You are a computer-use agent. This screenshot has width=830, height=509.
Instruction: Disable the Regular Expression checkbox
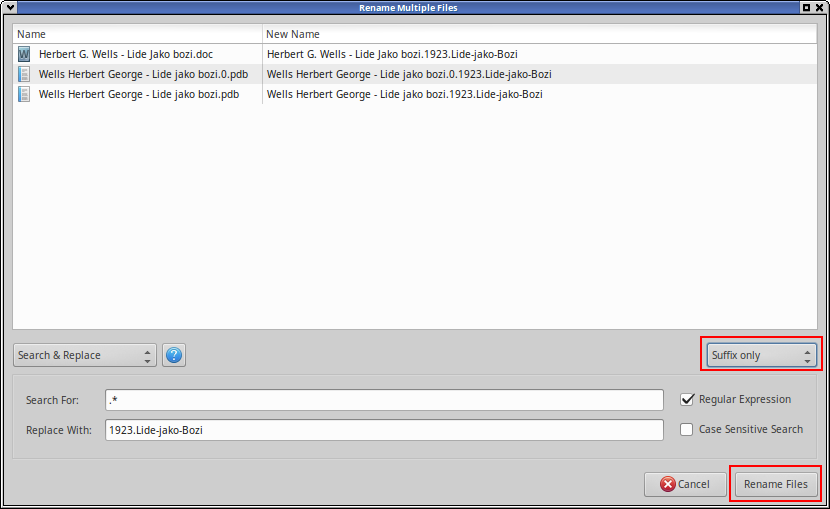(x=687, y=399)
